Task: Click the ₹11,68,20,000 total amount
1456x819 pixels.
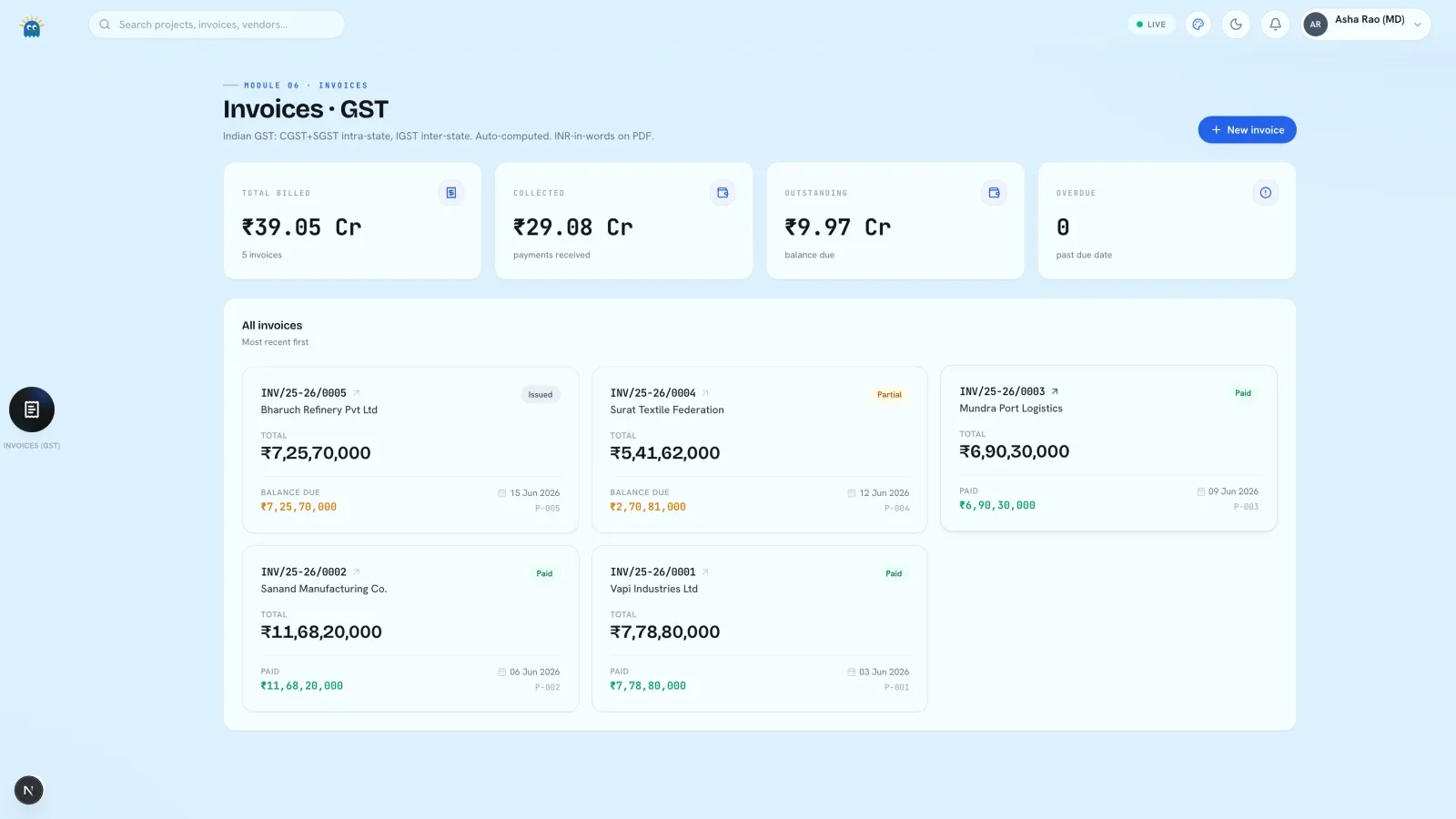Action: pos(321,632)
